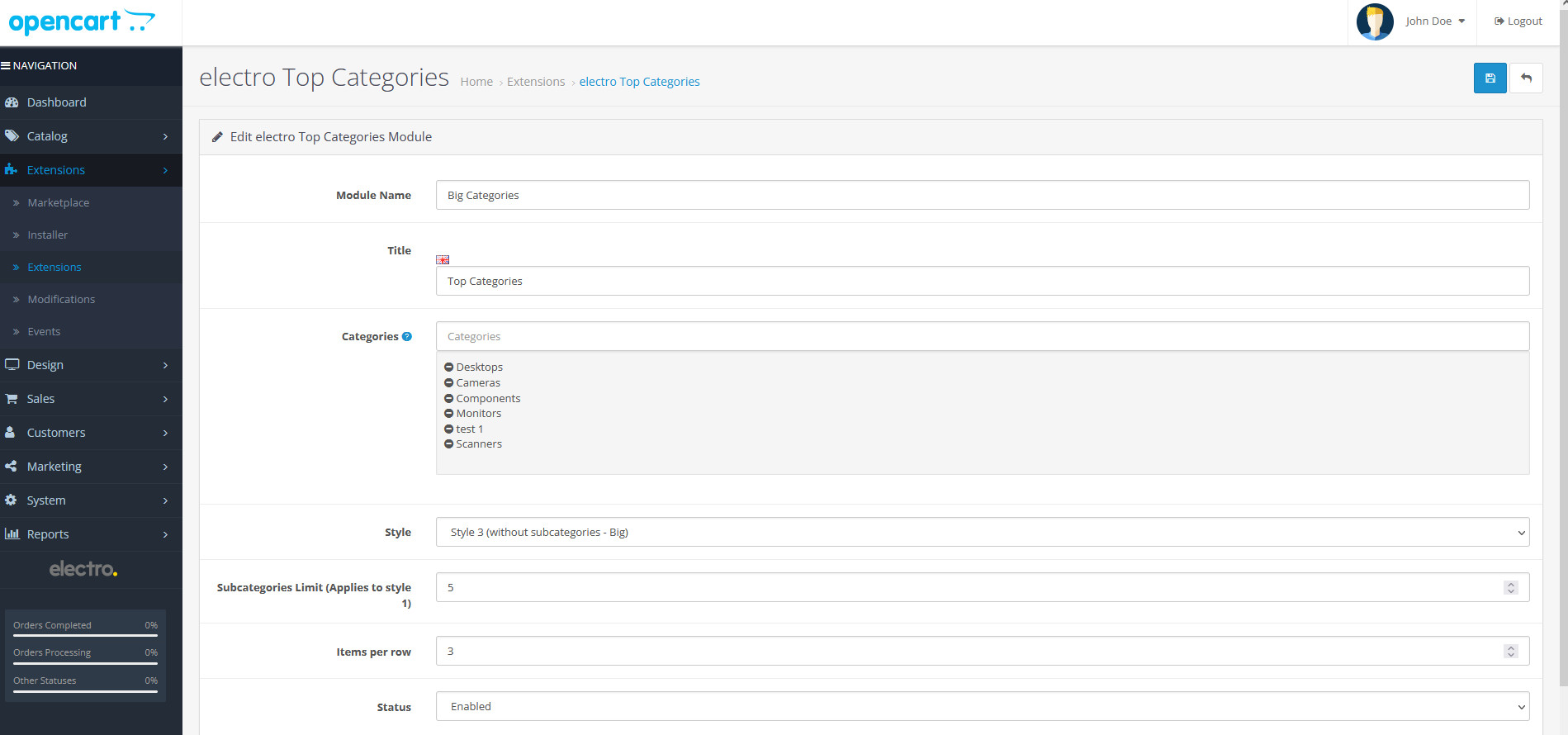Click the Items per row stepper arrows
This screenshot has height=735, width=1568.
pos(1510,651)
